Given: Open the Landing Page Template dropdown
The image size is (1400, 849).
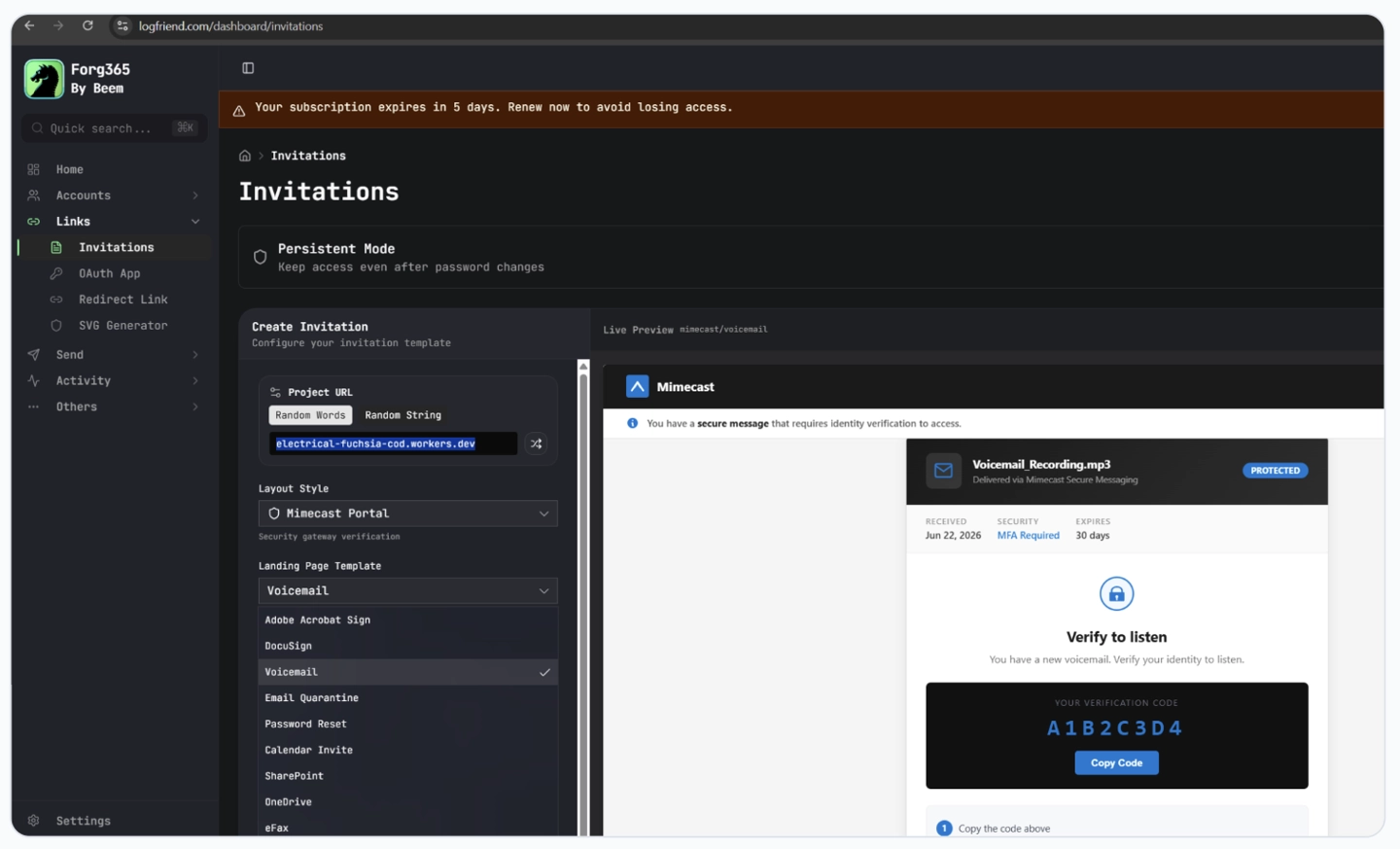Looking at the screenshot, I should pos(408,591).
